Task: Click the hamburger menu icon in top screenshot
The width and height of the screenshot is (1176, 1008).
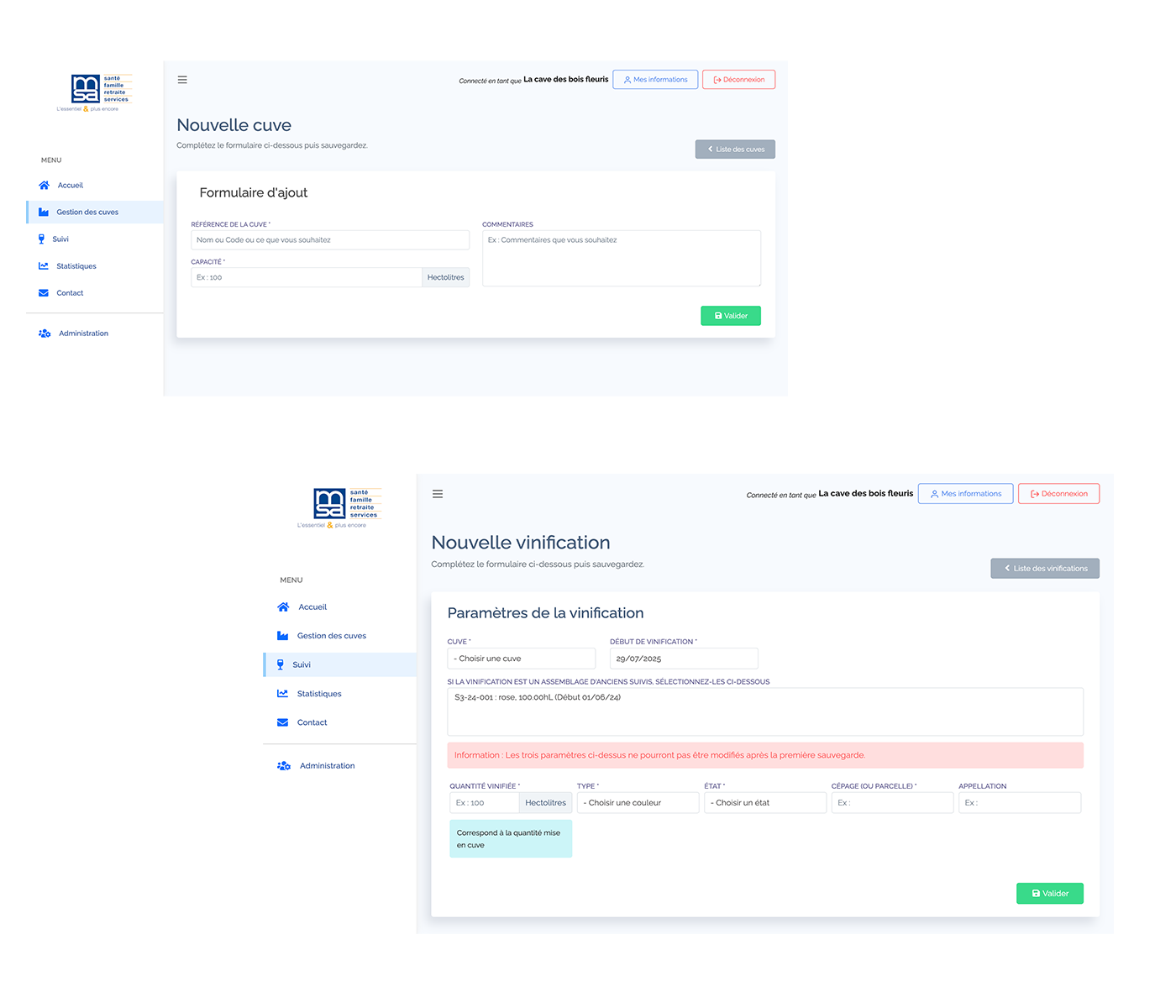Action: click(182, 80)
